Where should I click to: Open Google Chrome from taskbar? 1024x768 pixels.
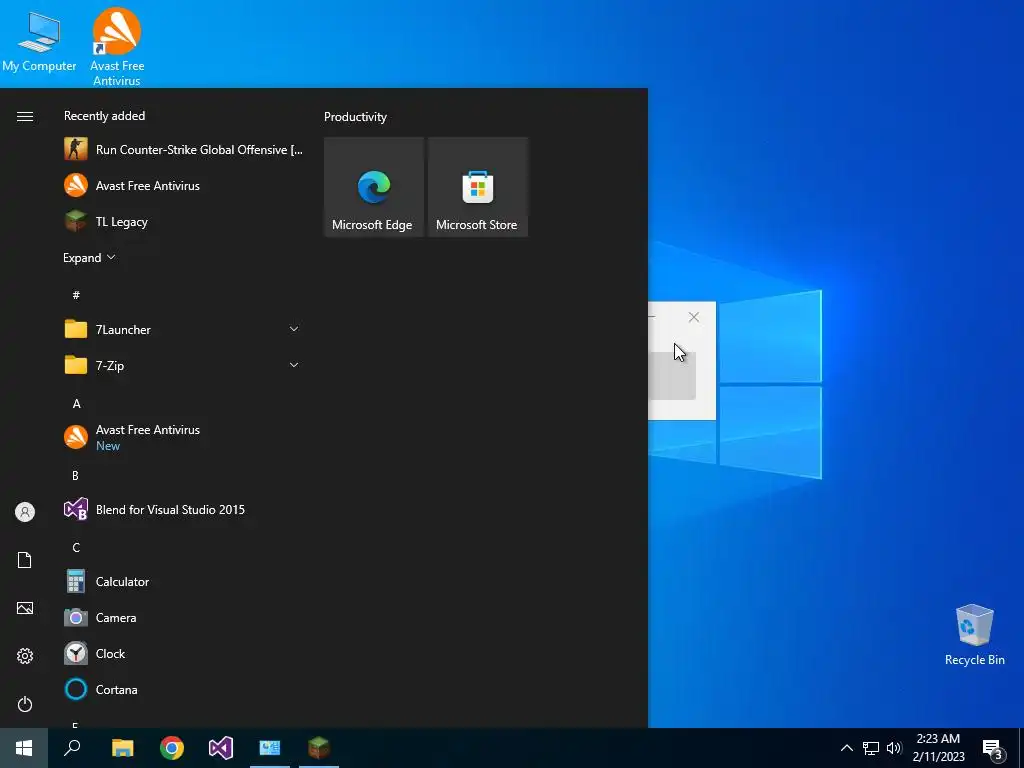pyautogui.click(x=172, y=748)
